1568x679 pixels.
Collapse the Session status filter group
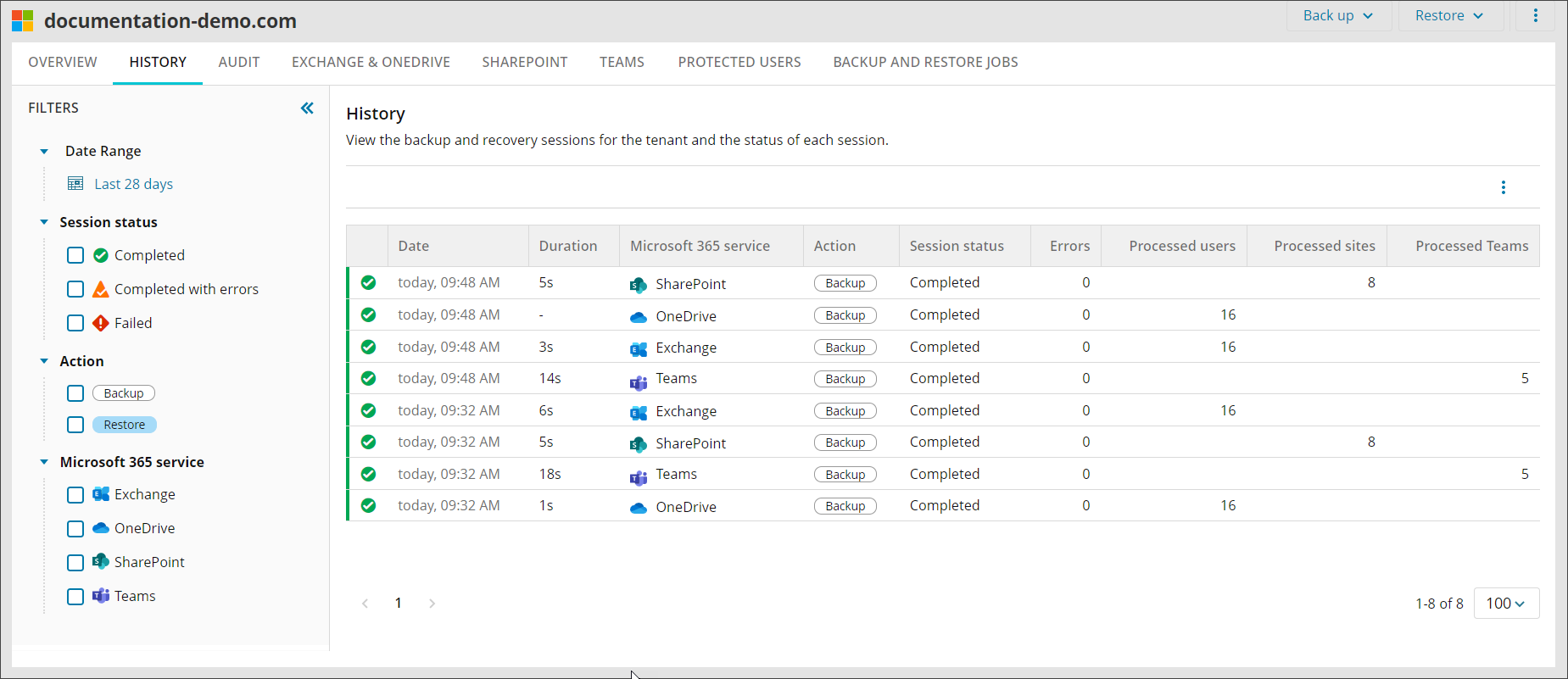click(44, 222)
